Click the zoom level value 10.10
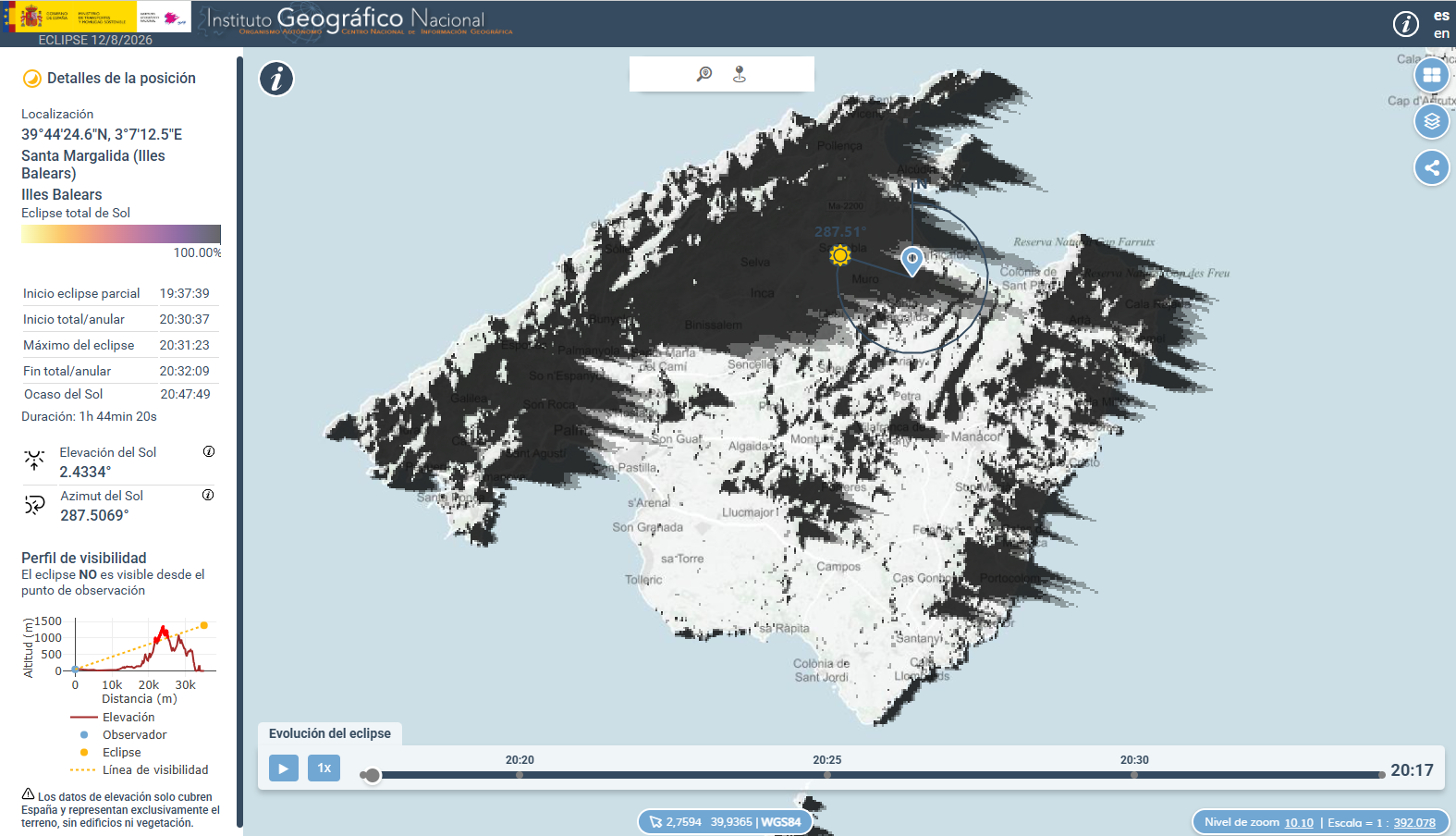Viewport: 1456px width, 836px height. (x=1298, y=823)
